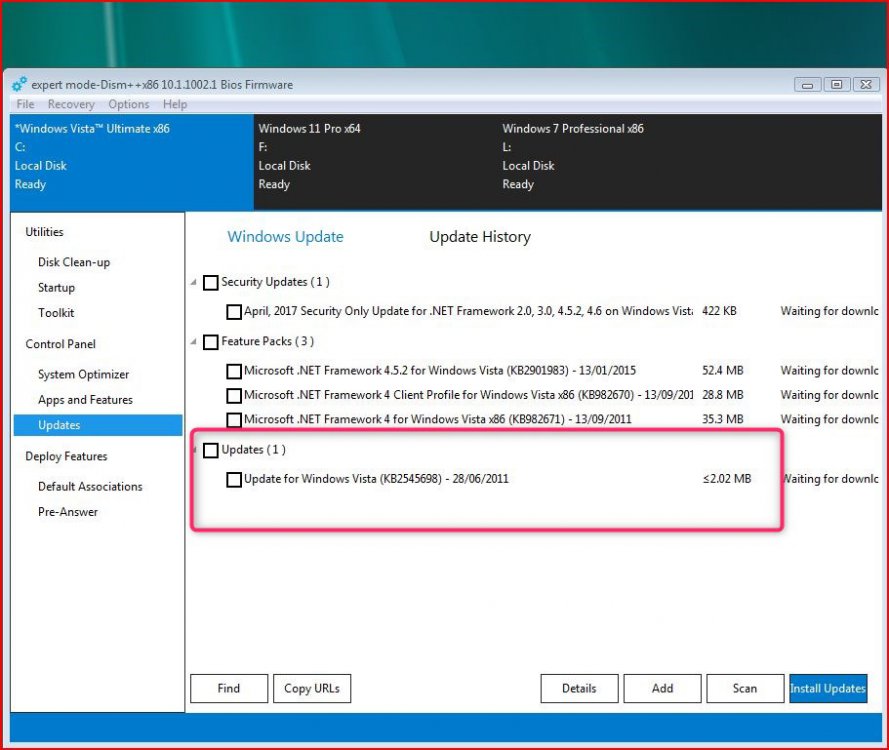Image resolution: width=889 pixels, height=750 pixels.
Task: Switch to the Windows Update tab
Action: tap(285, 236)
